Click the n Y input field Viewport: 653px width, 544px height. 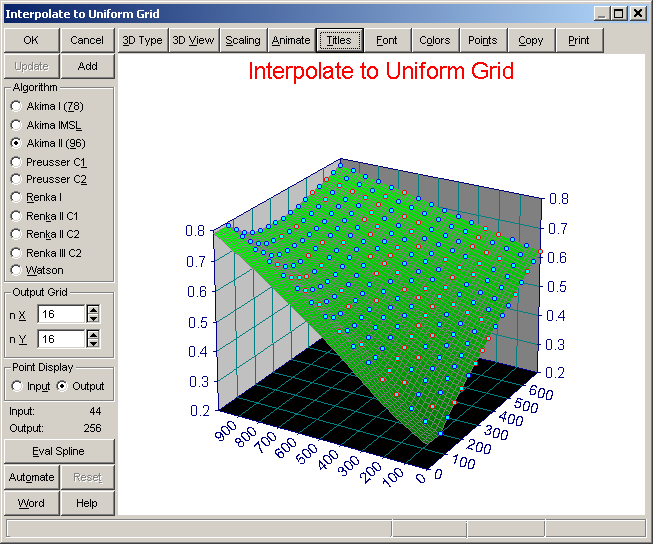pos(61,339)
